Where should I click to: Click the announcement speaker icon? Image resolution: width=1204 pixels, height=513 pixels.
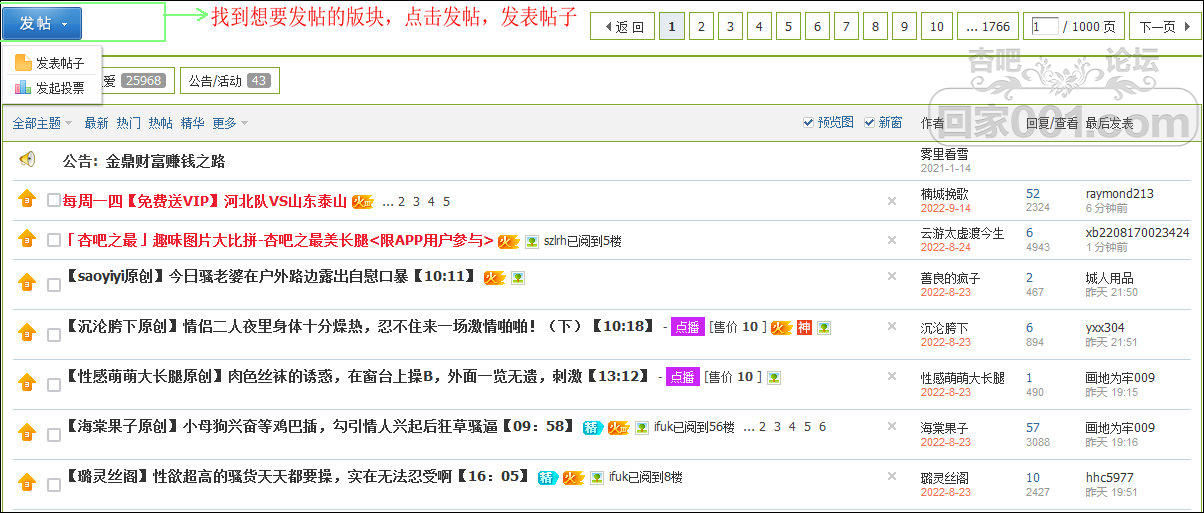(27, 159)
